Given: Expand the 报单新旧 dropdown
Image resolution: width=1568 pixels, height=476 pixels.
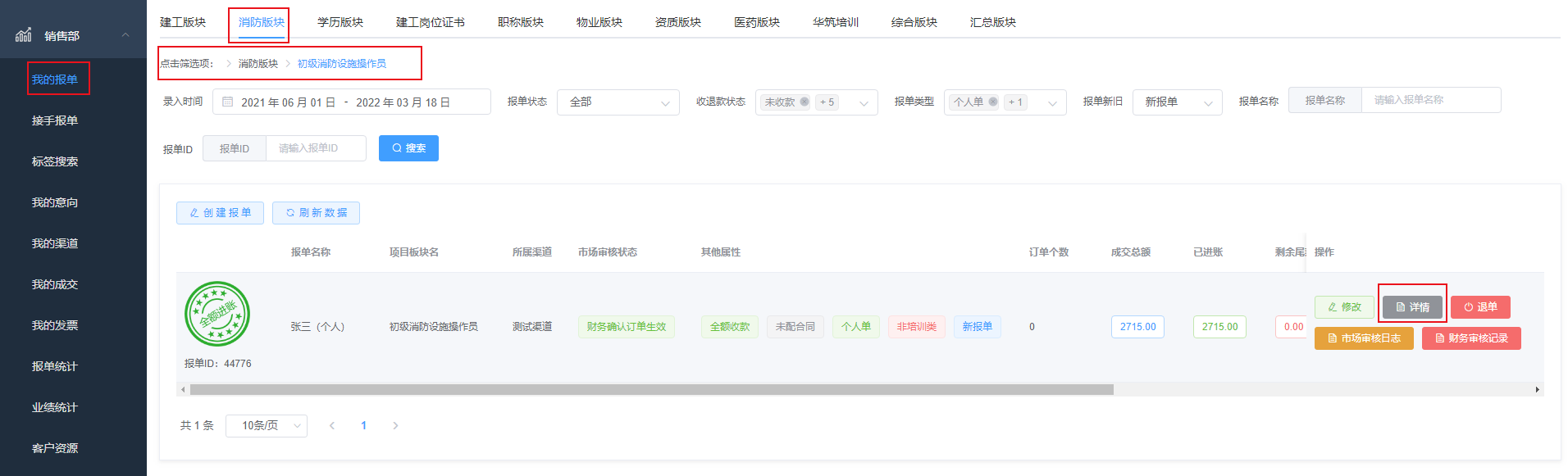Looking at the screenshot, I should (1177, 102).
